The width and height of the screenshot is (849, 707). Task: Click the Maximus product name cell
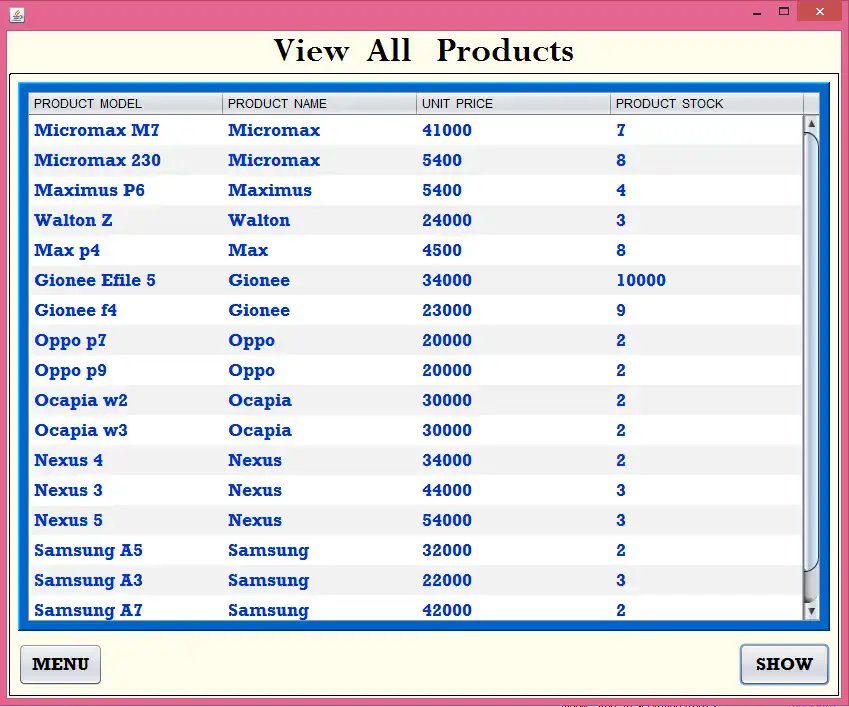pyautogui.click(x=319, y=190)
